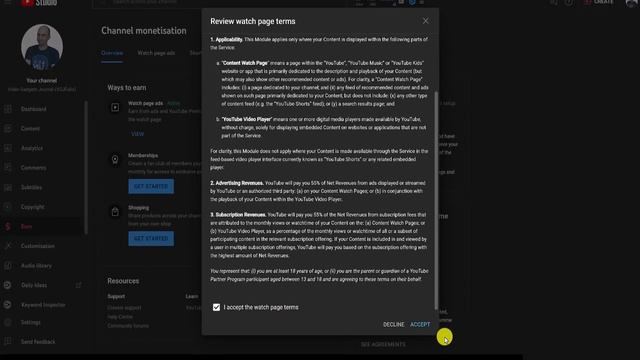Select Content label in sidebar menu
Viewport: 640px width, 360px height.
30,129
